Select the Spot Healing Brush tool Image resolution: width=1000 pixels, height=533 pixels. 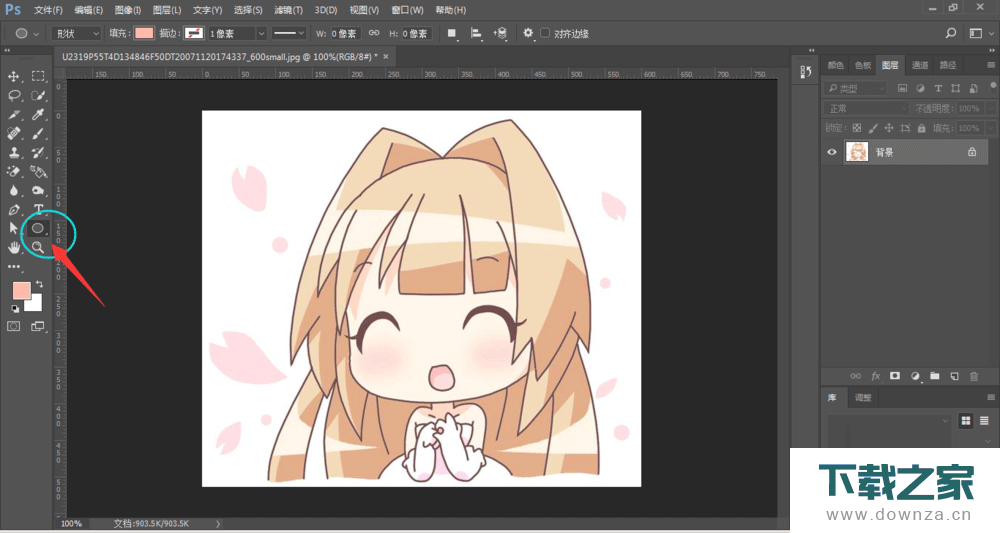point(13,134)
